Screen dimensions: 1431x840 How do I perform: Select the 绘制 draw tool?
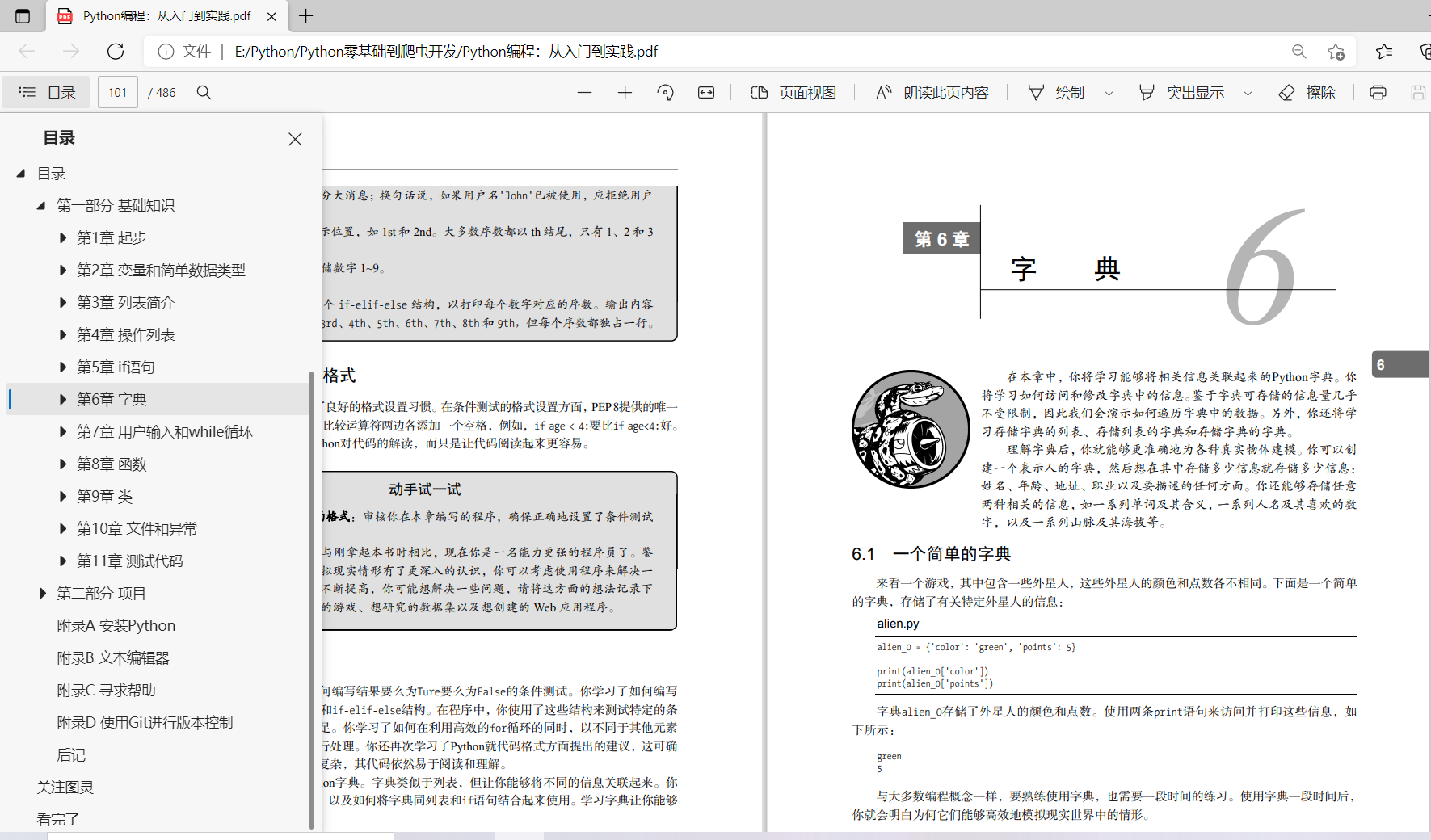[x=1055, y=93]
